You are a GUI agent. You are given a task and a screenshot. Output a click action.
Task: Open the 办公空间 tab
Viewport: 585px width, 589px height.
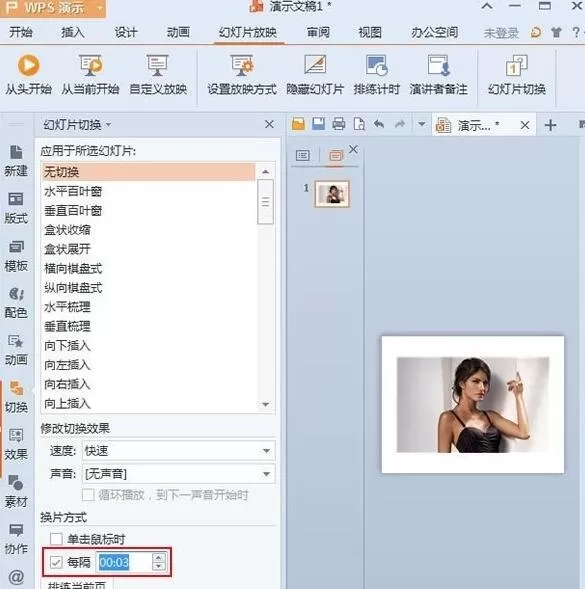tap(434, 32)
